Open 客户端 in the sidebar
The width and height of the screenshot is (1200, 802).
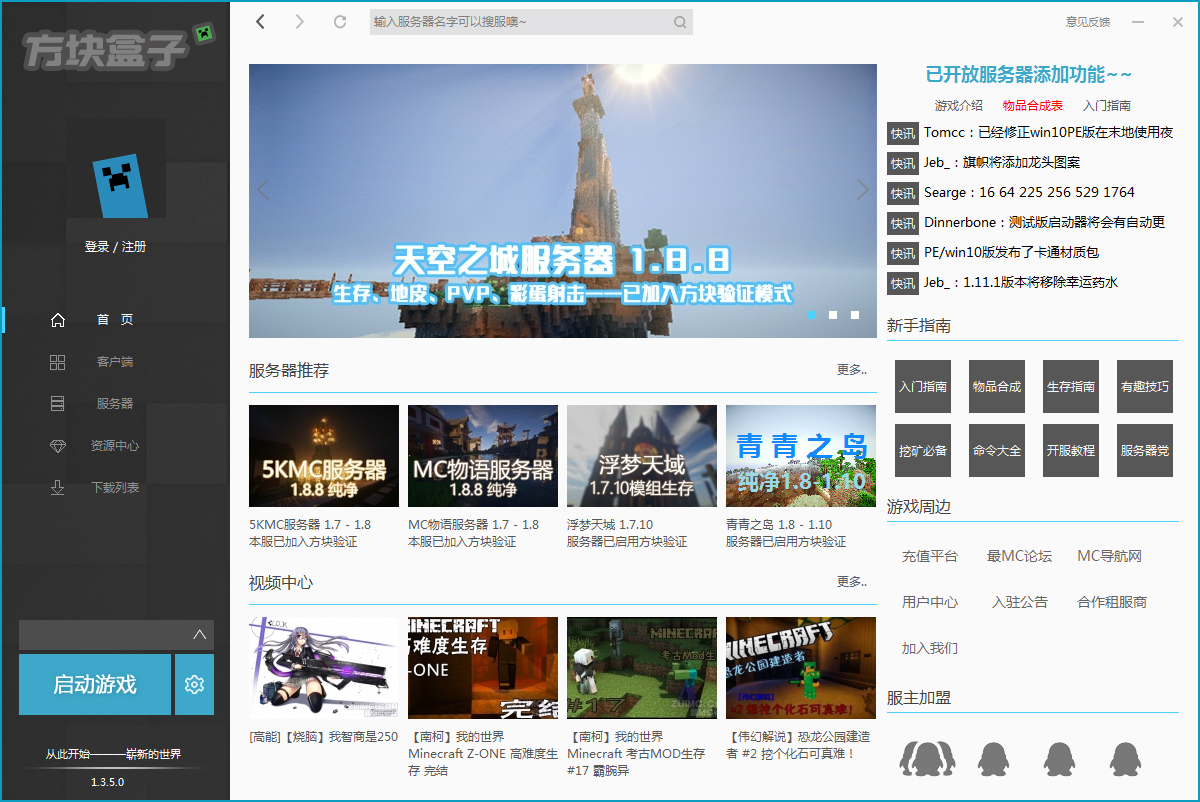tap(114, 362)
